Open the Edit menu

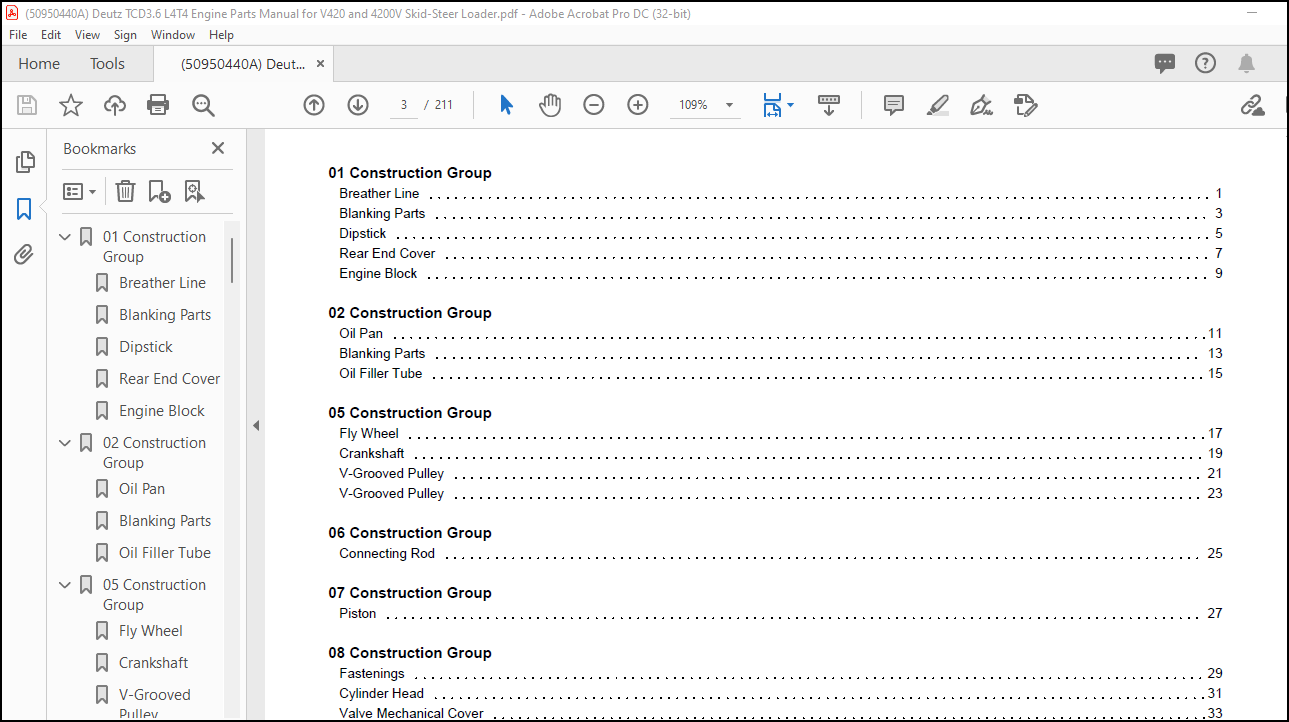point(51,34)
